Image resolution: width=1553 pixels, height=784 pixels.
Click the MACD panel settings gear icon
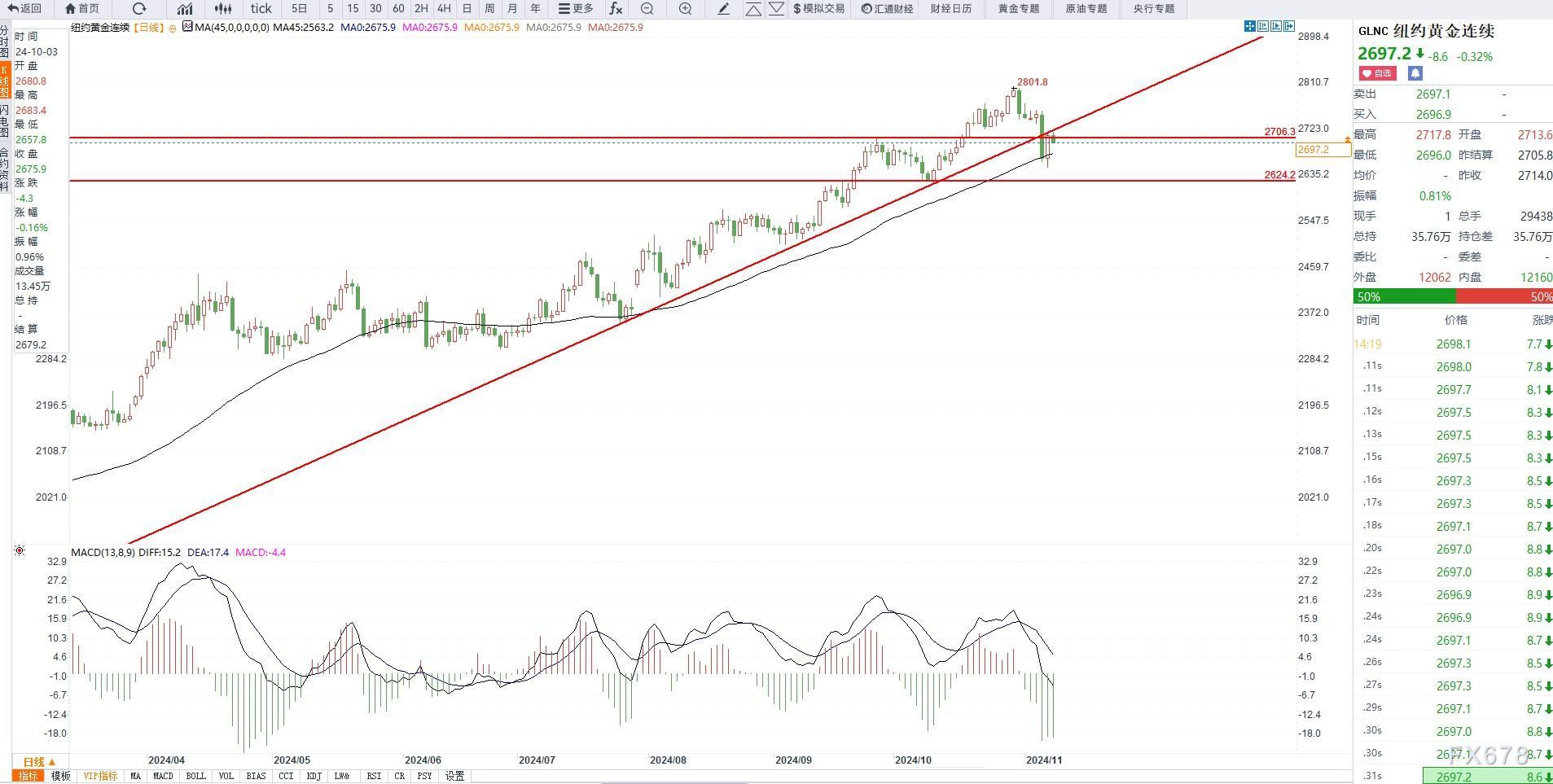[x=20, y=551]
